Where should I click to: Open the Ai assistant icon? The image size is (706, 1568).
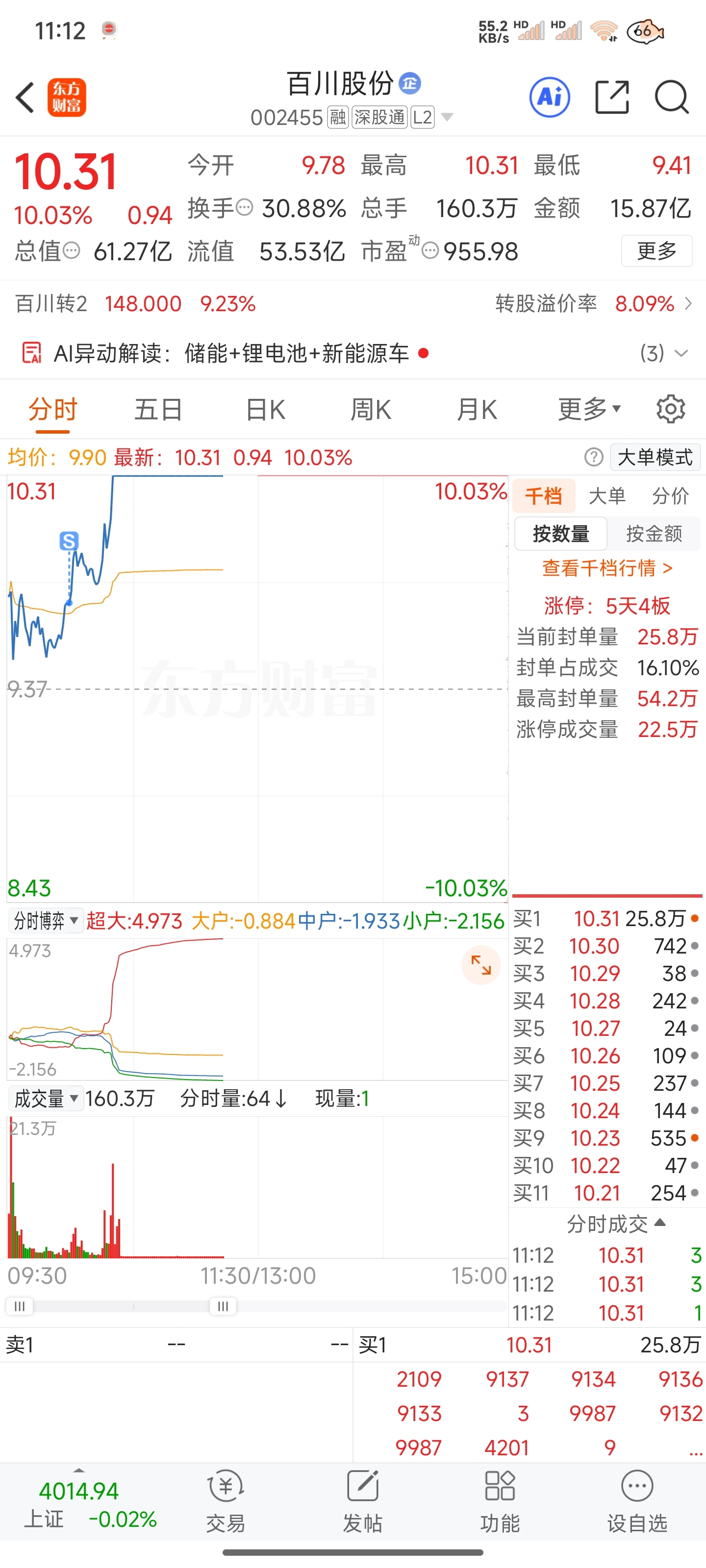550,97
